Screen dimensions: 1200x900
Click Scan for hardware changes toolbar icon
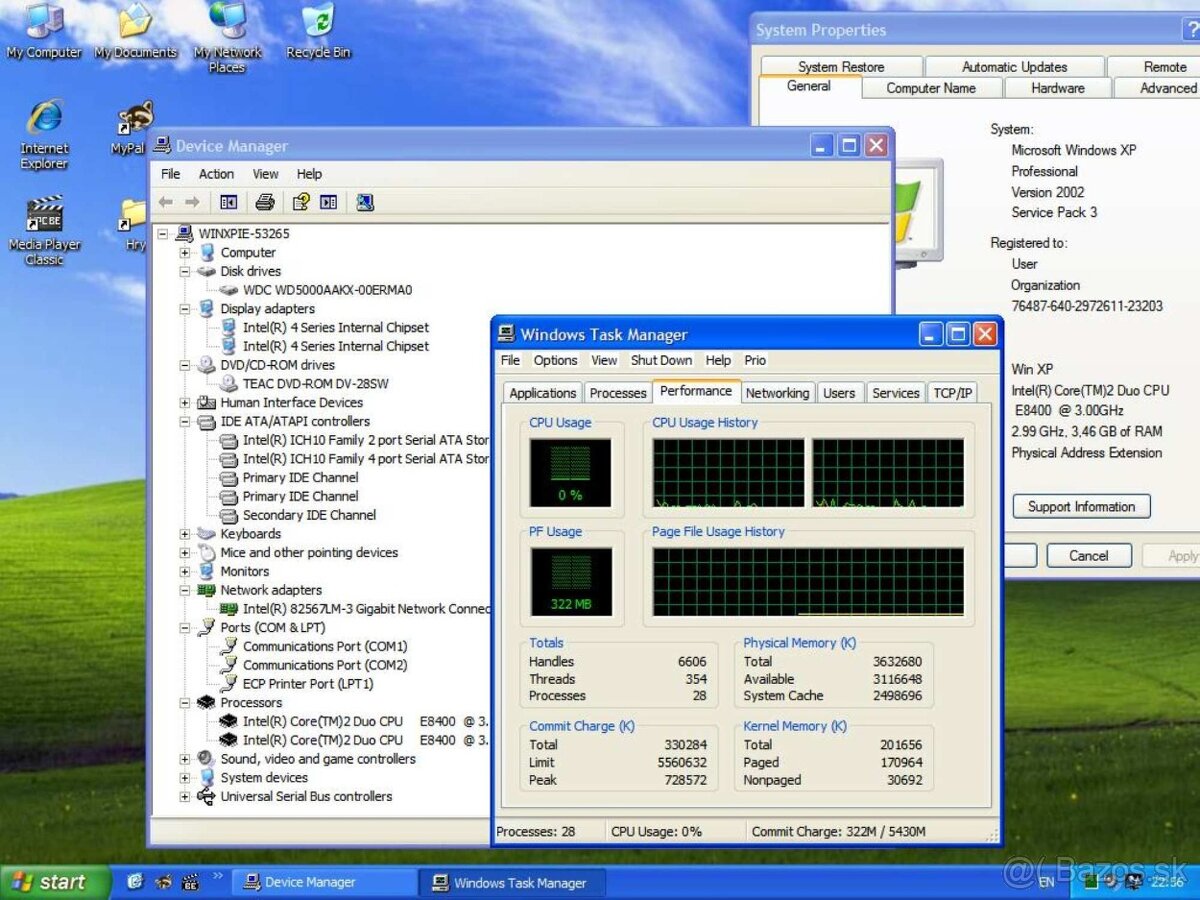[x=365, y=201]
